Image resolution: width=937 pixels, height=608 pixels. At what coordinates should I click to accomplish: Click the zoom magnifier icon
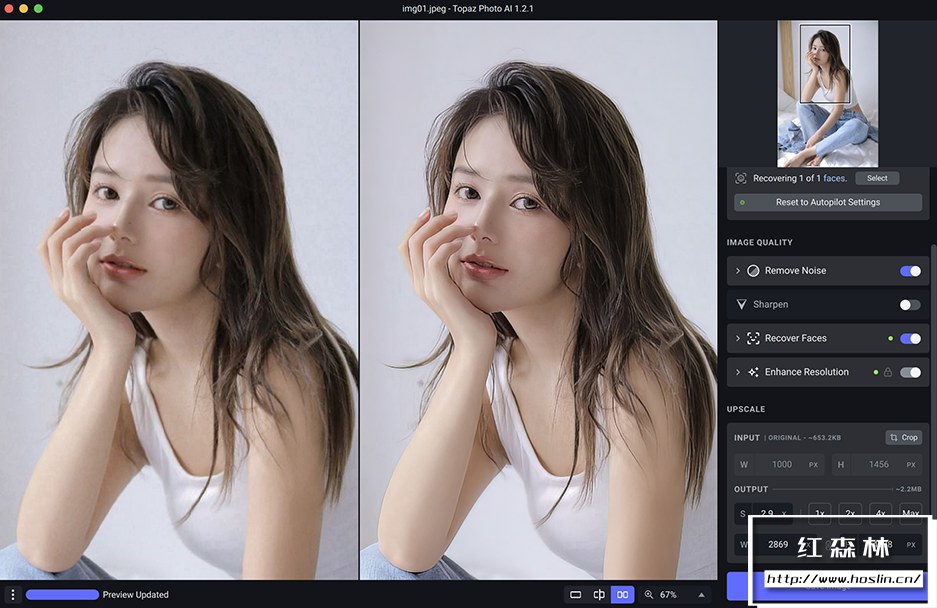(x=649, y=594)
